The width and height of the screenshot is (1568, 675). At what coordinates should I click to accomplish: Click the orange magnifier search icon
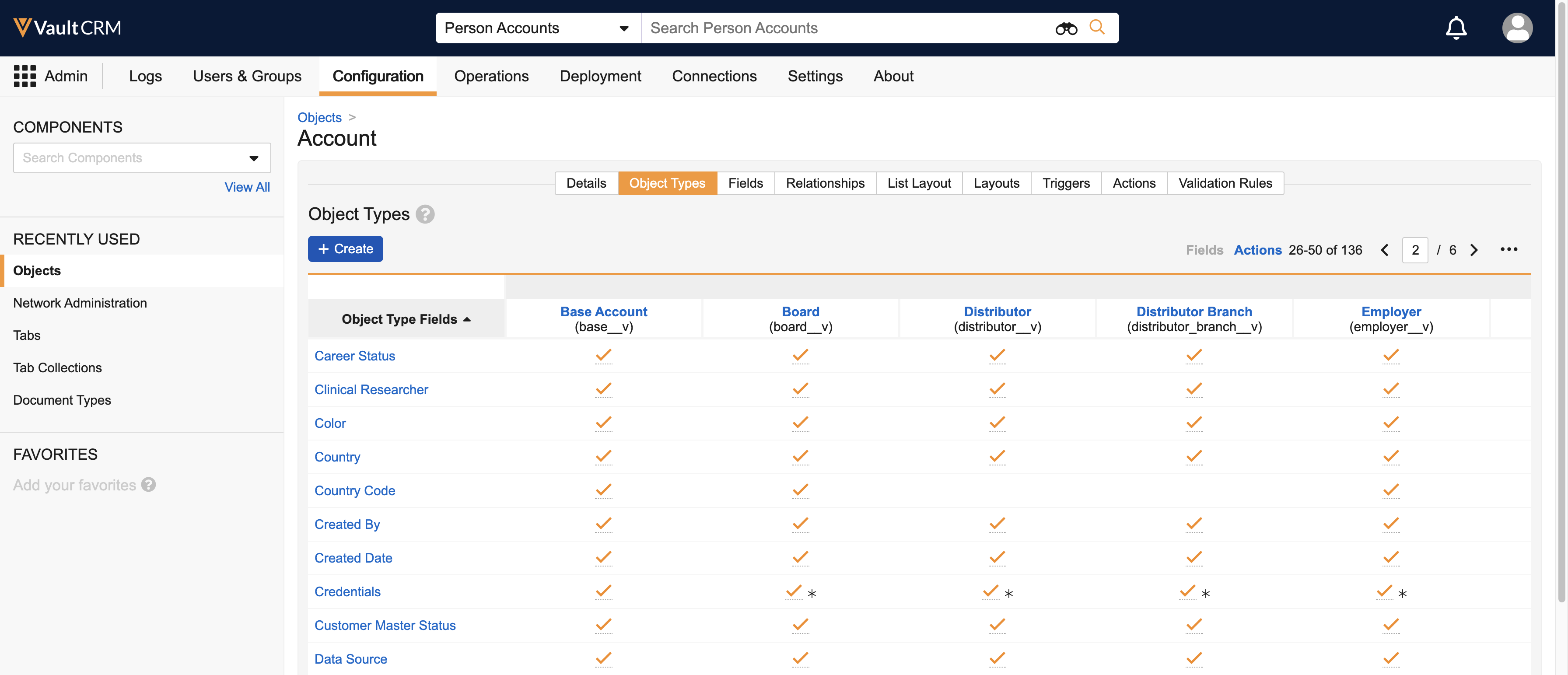[1097, 28]
